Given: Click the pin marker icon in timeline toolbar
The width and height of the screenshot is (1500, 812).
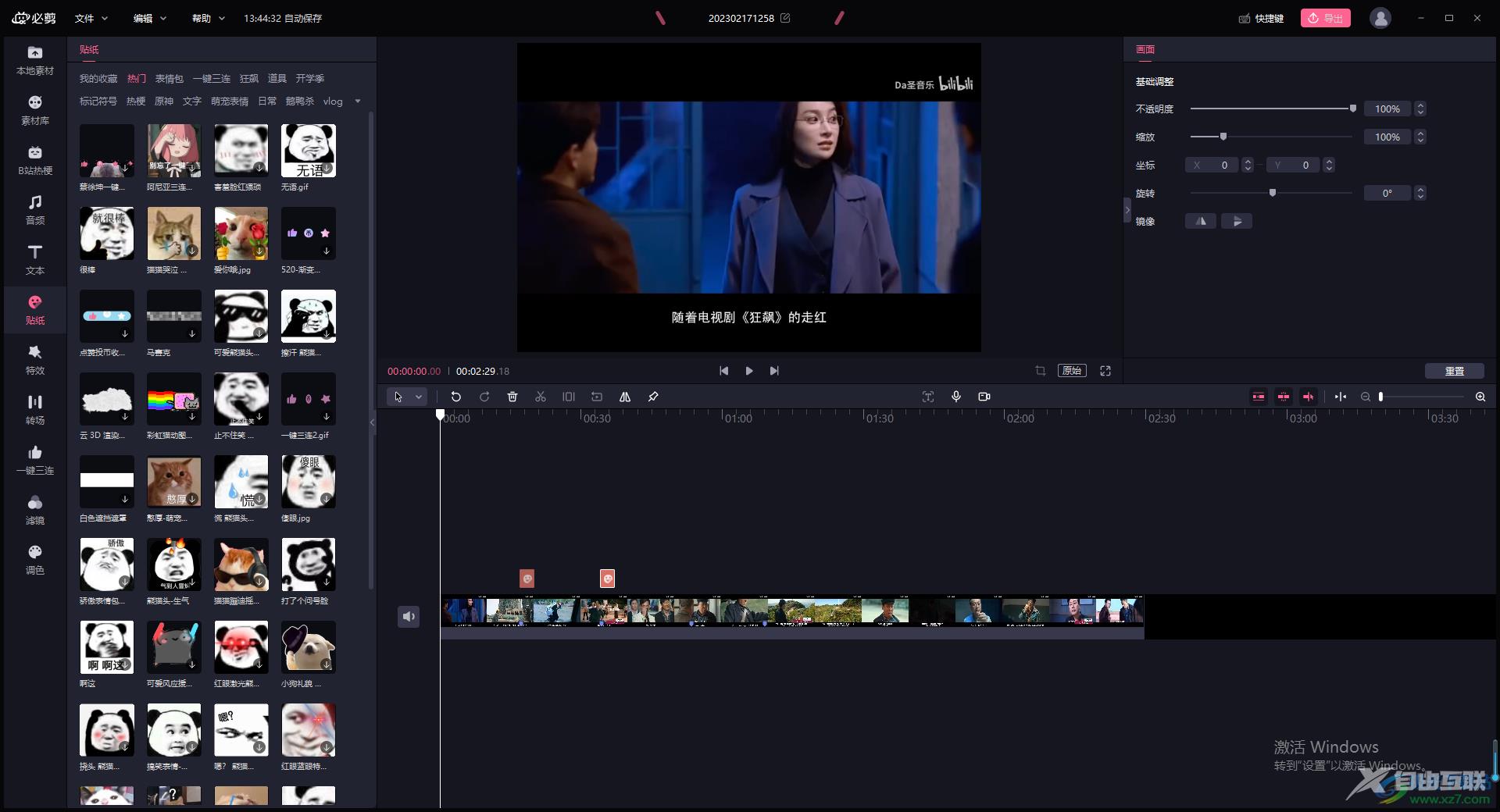Looking at the screenshot, I should point(653,397).
